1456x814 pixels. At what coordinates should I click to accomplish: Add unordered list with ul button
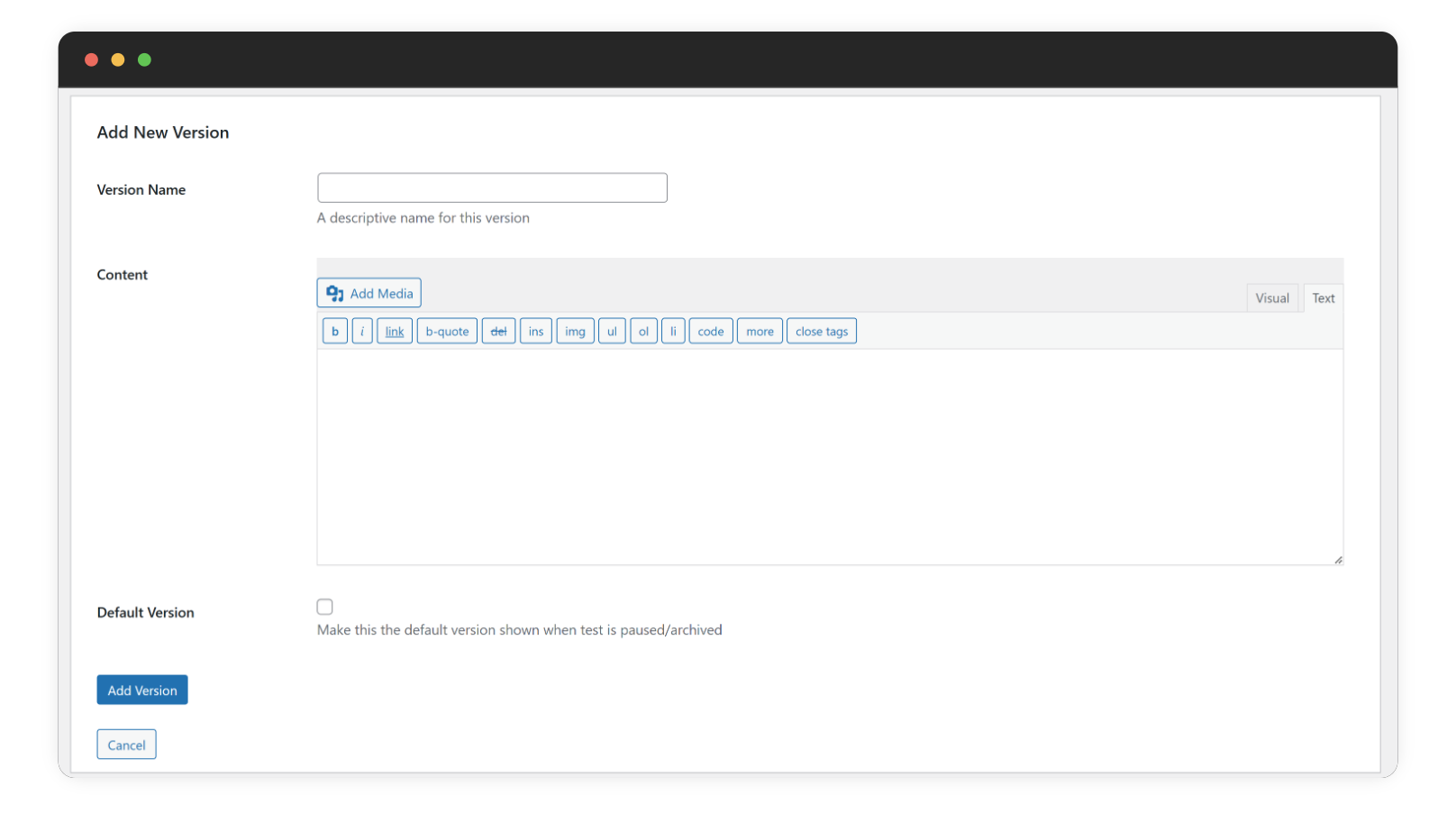point(612,331)
